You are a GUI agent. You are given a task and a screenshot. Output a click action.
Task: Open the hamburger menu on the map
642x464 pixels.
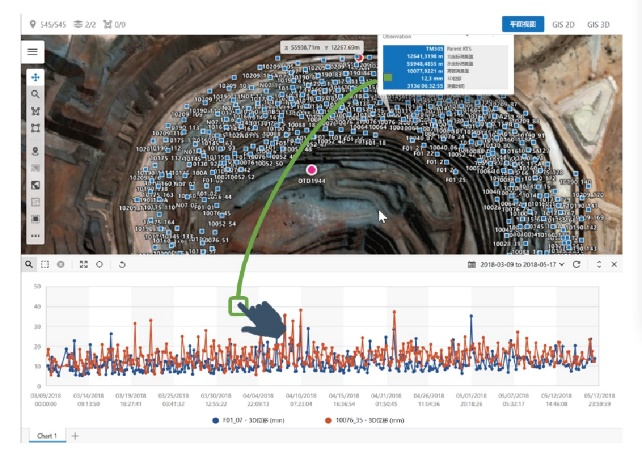[32, 52]
